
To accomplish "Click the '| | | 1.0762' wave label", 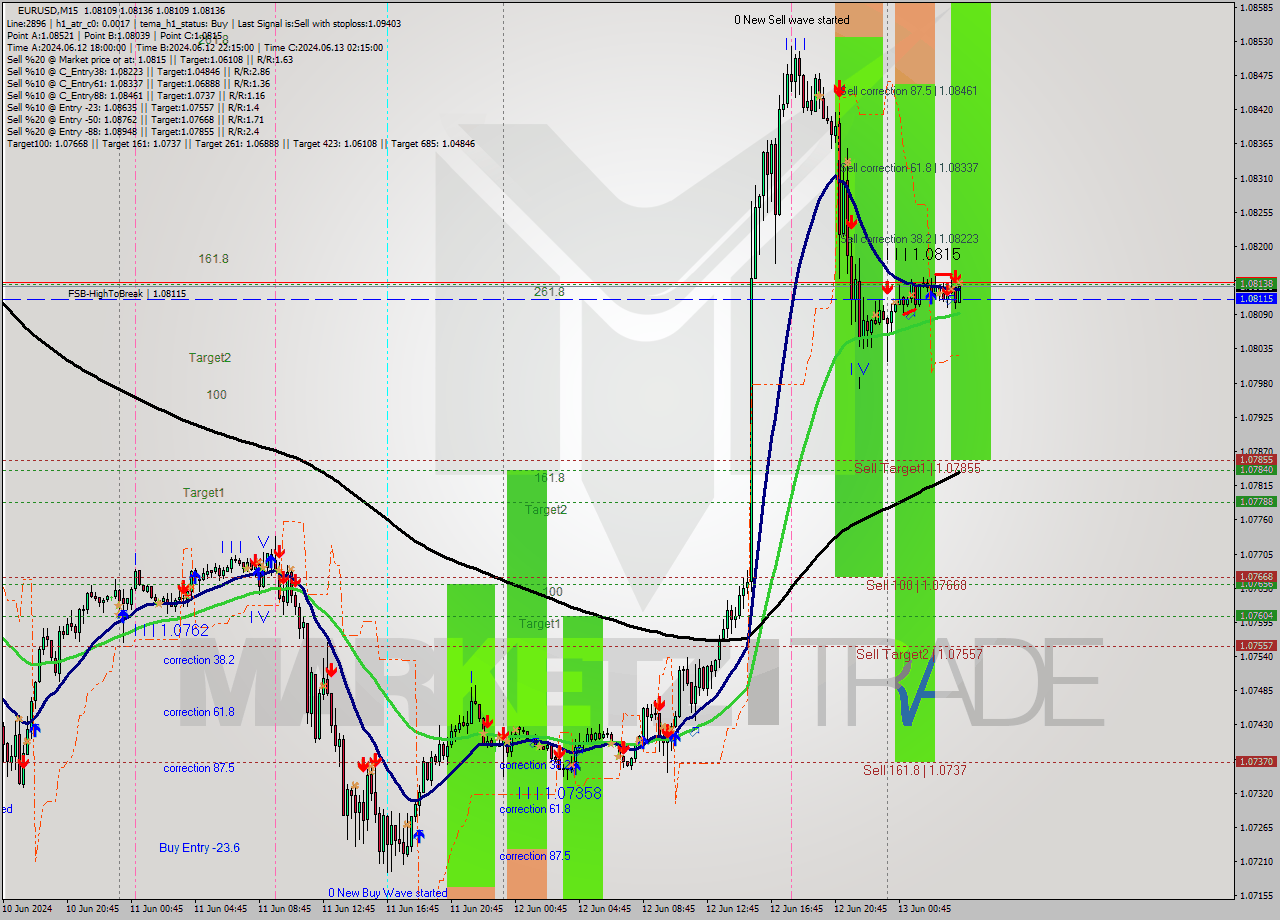I will [174, 631].
